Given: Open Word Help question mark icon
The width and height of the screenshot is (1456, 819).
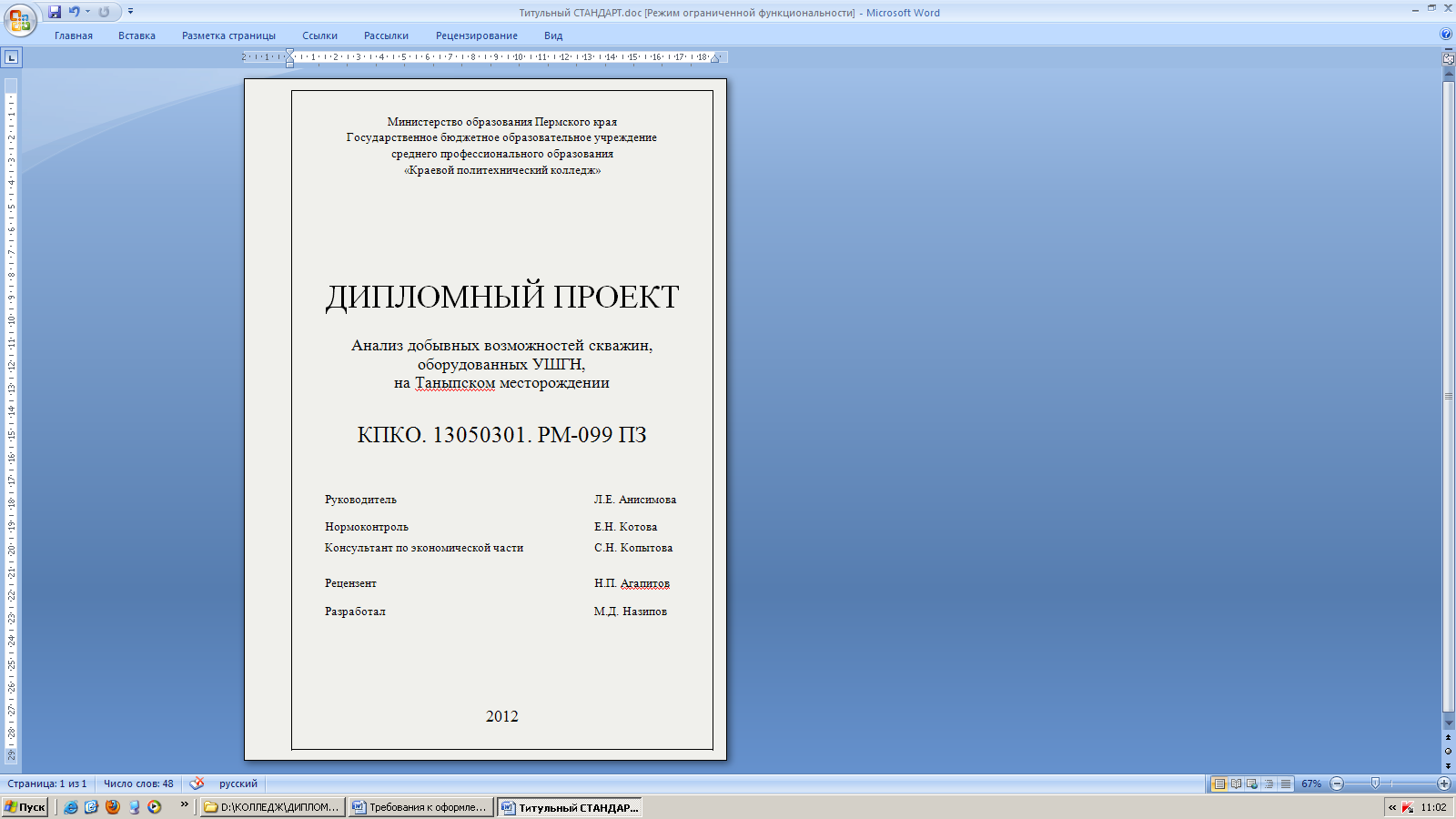Looking at the screenshot, I should coord(1446,35).
